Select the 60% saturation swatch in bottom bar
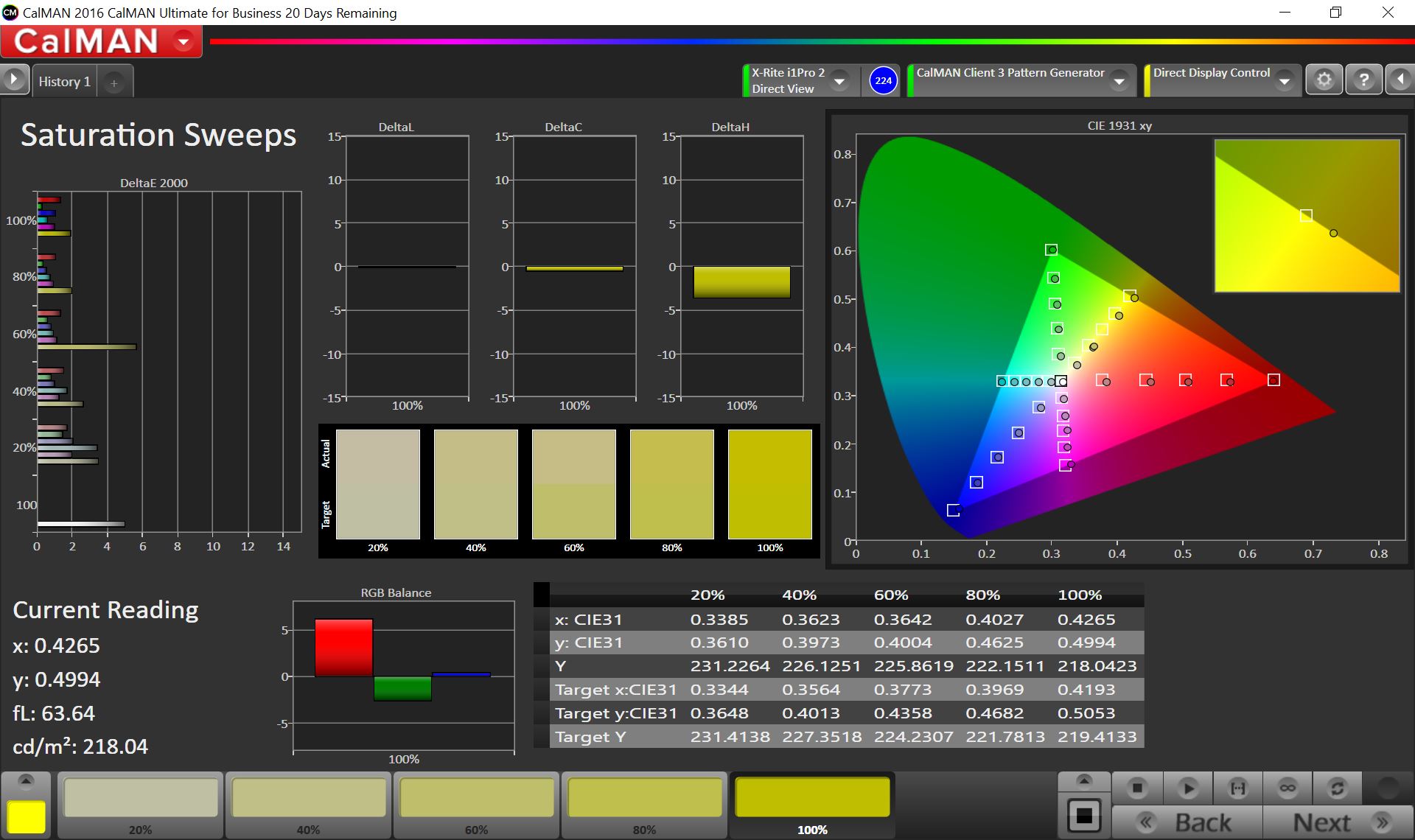Image resolution: width=1415 pixels, height=840 pixels. point(476,798)
